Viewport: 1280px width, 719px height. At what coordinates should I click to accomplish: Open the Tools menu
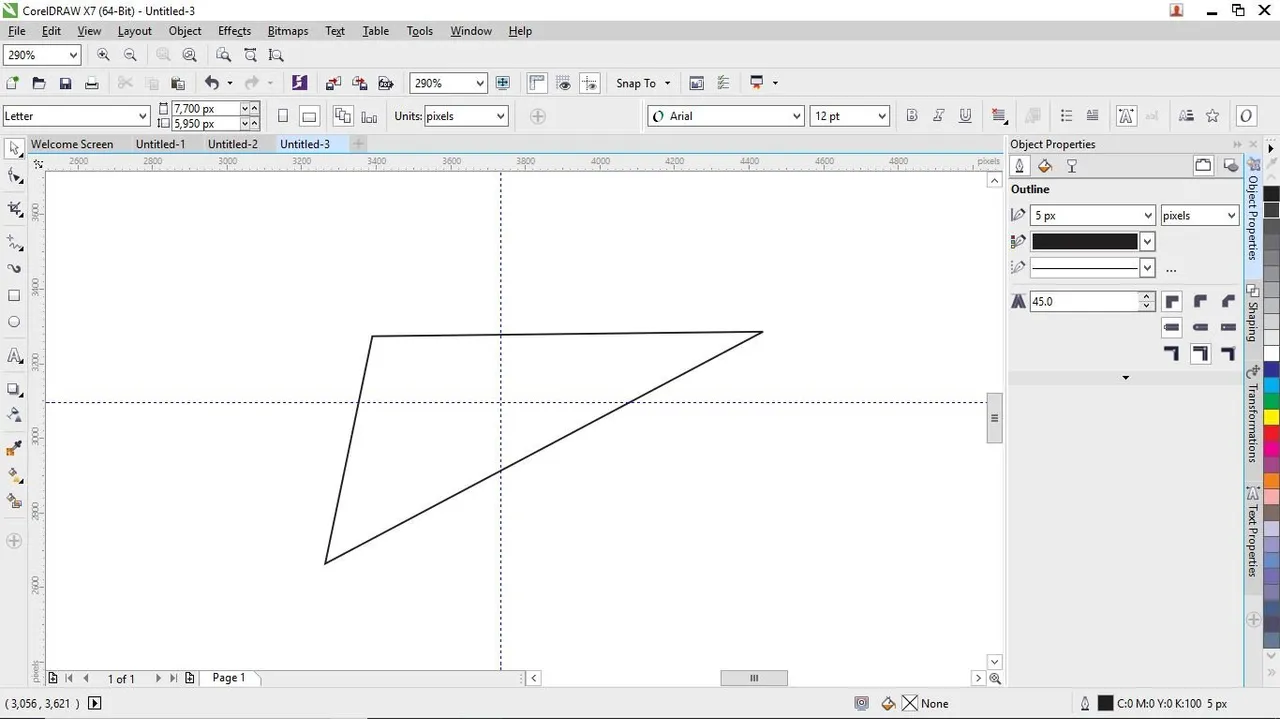[419, 31]
